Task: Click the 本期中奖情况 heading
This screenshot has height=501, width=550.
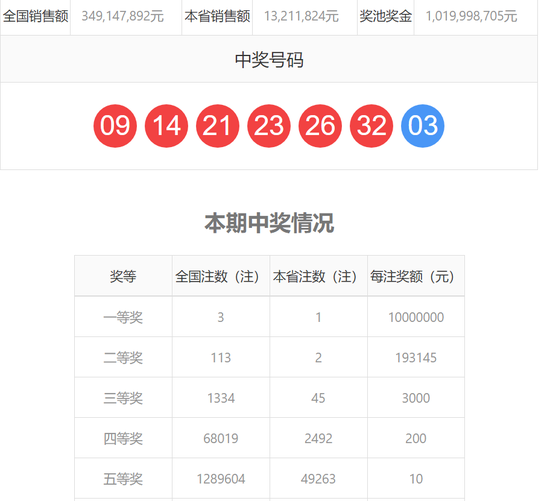Action: (269, 223)
